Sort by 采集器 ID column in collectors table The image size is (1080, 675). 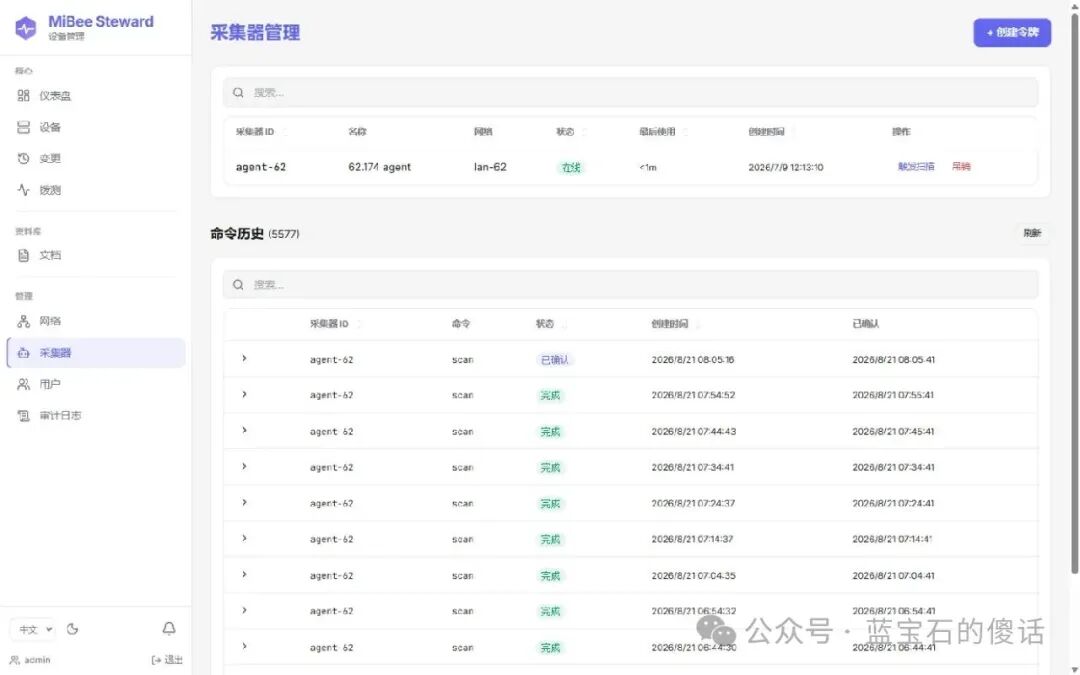pyautogui.click(x=261, y=132)
